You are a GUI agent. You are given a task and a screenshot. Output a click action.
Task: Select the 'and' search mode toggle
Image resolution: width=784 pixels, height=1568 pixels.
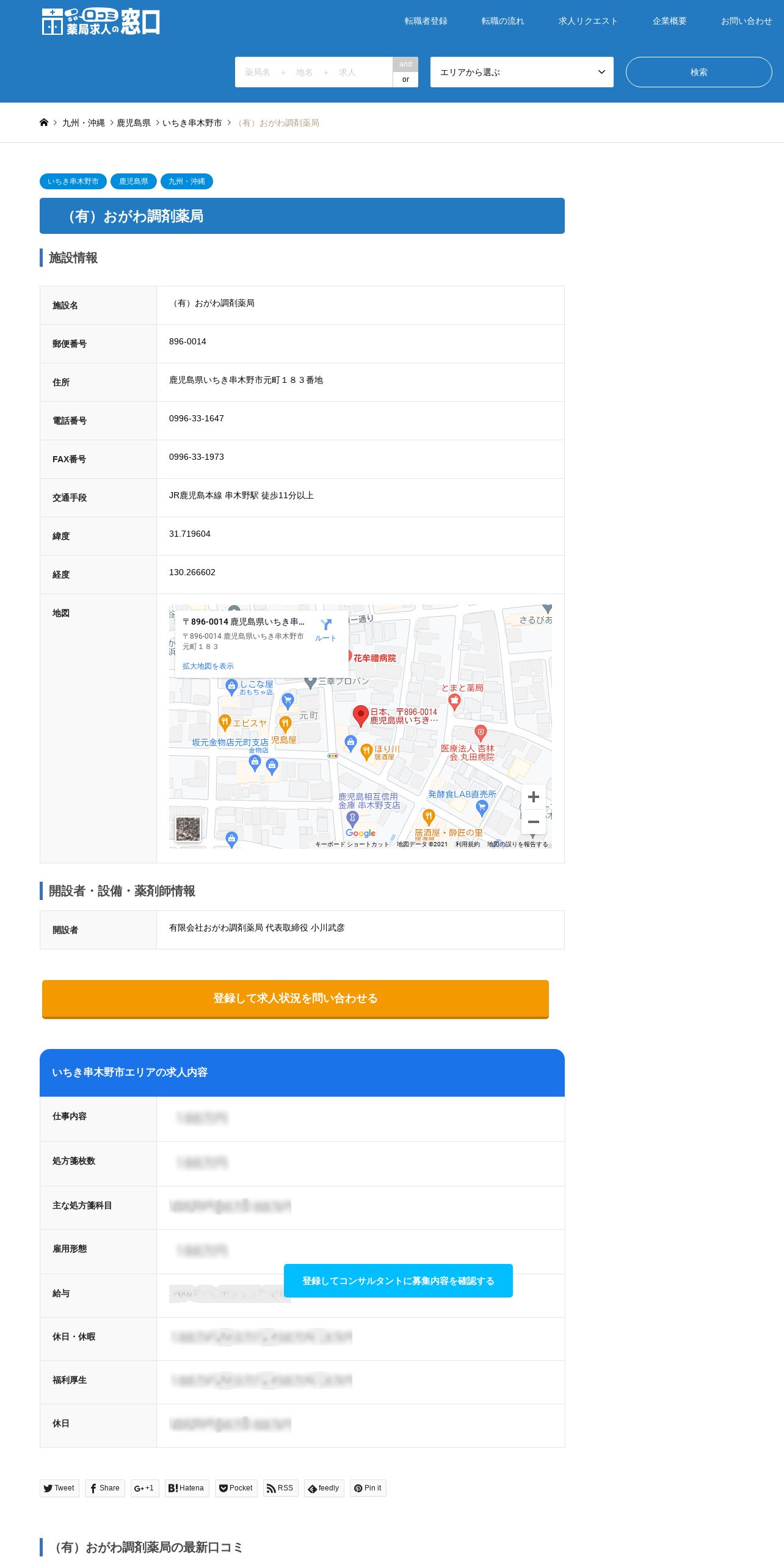coord(405,64)
